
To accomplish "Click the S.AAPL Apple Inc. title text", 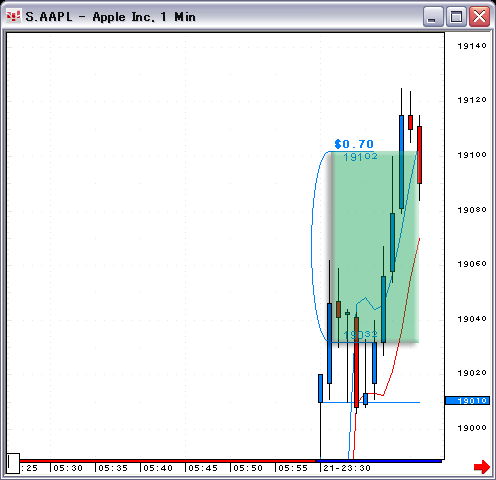I will tap(110, 17).
